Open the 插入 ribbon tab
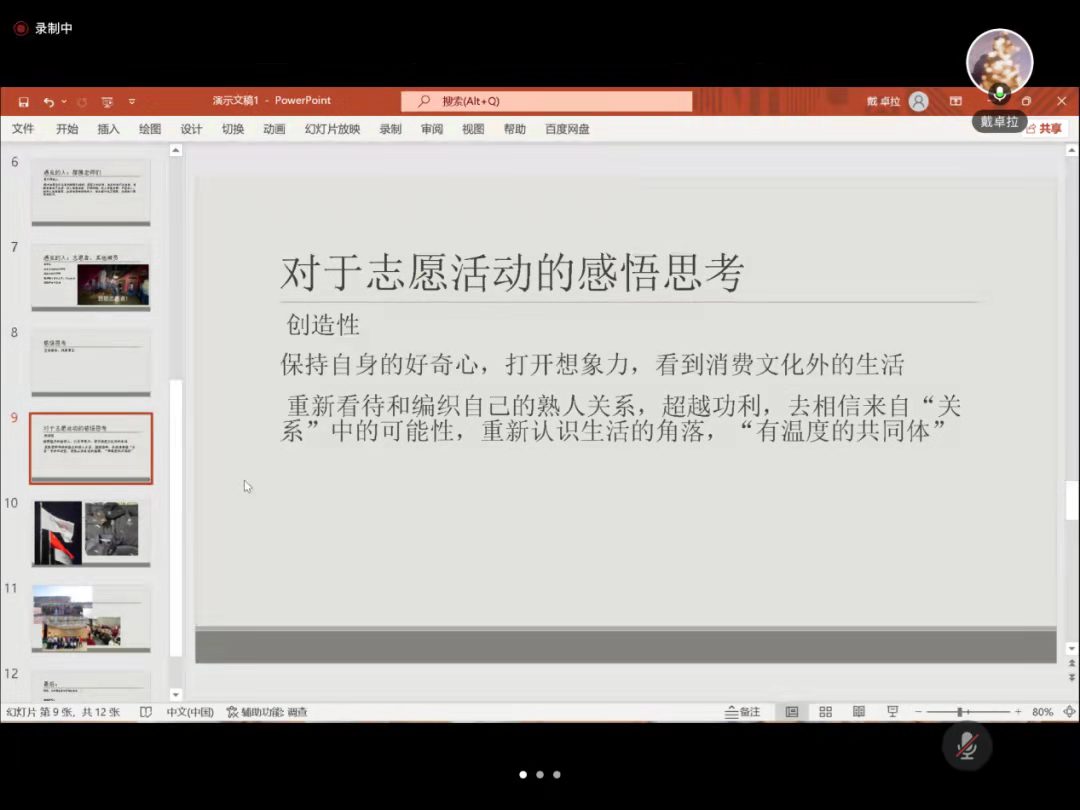The image size is (1080, 810). 108,129
